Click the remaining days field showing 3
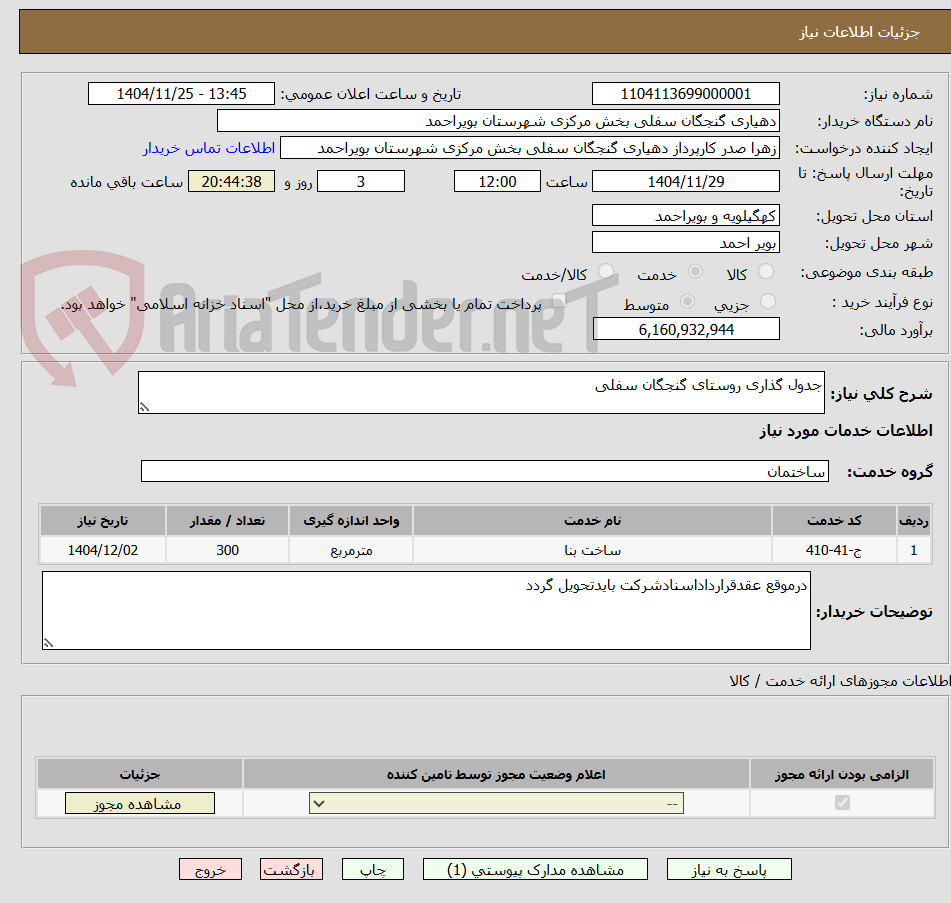The height and width of the screenshot is (903, 951). (361, 181)
